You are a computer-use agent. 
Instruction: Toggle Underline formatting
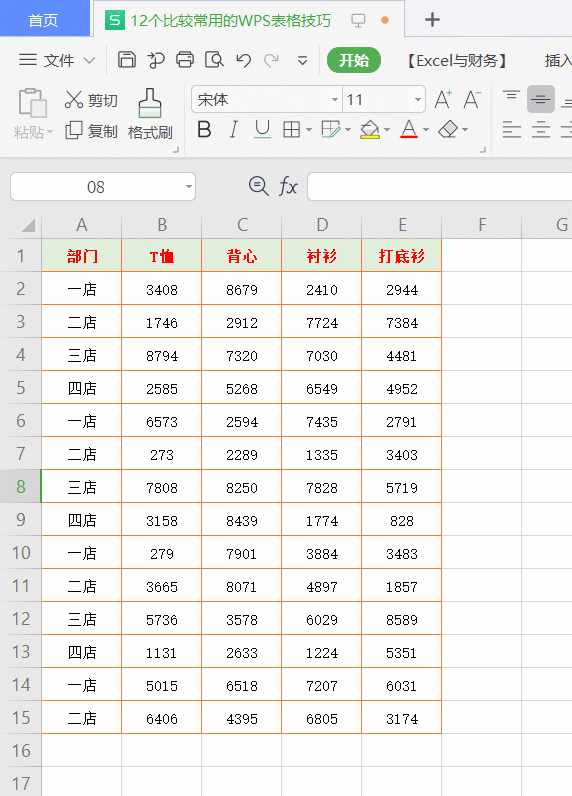[x=262, y=129]
